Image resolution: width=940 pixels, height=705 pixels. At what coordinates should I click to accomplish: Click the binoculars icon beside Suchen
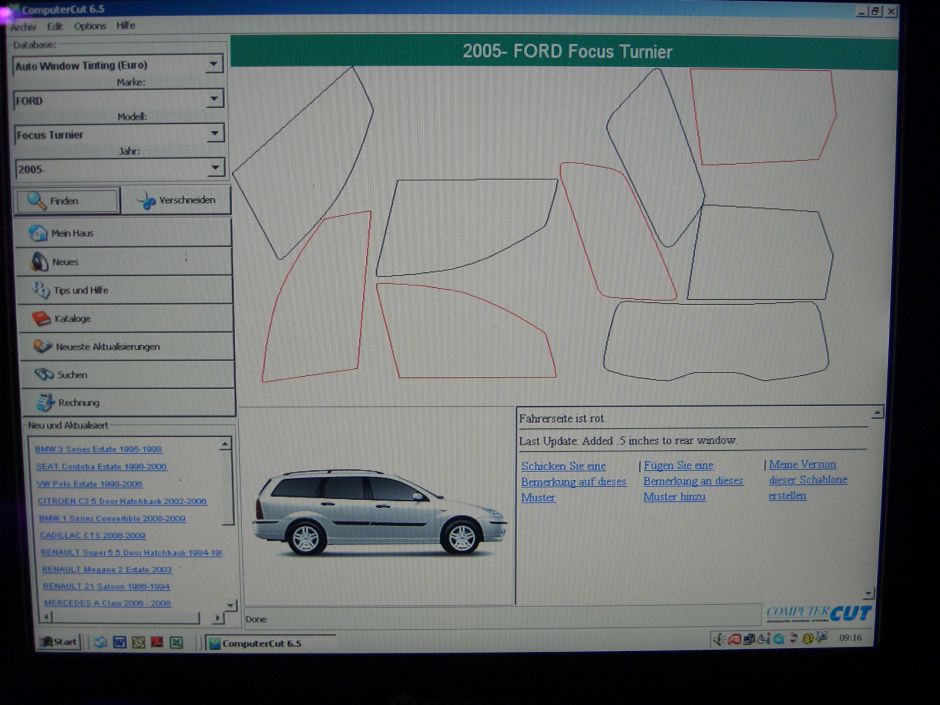click(44, 375)
